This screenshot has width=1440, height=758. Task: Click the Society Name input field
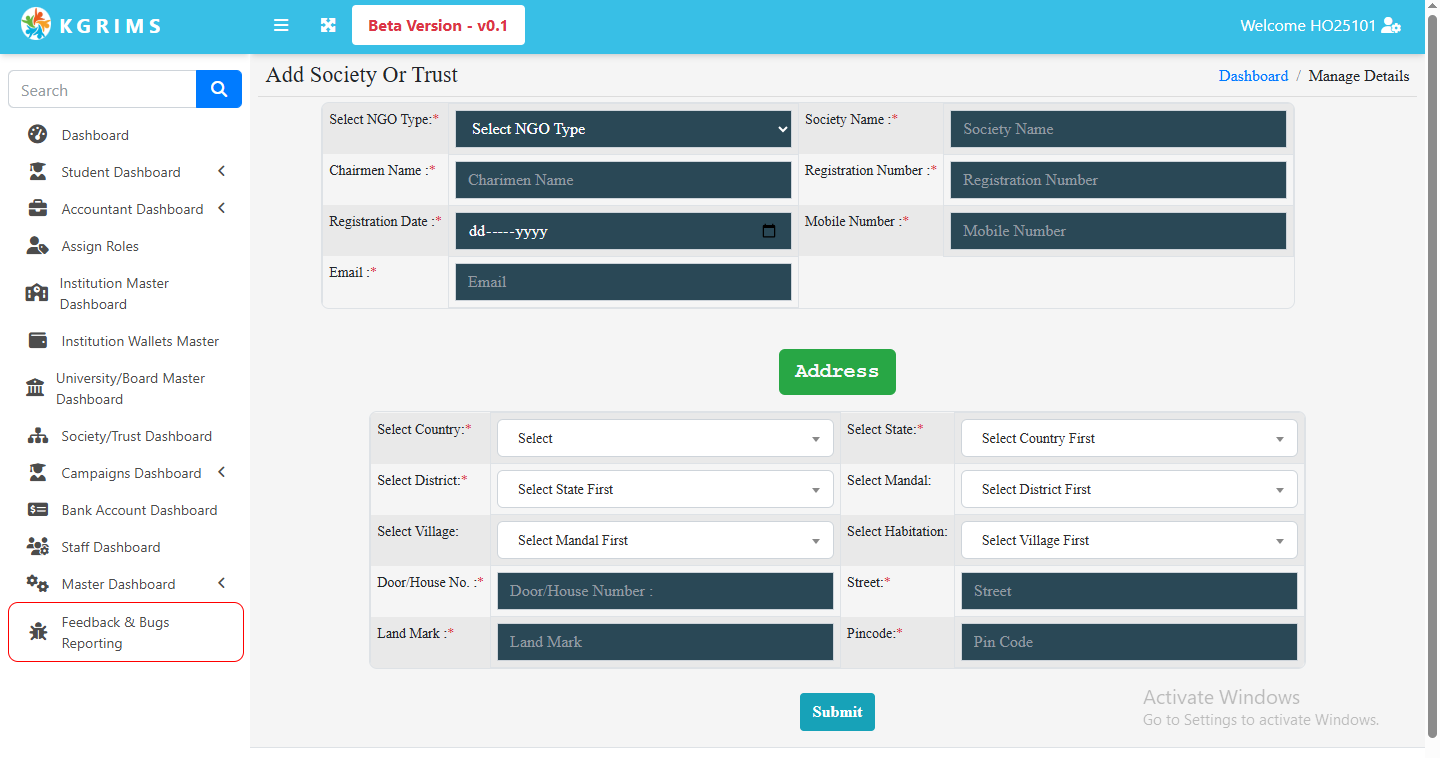click(1118, 129)
